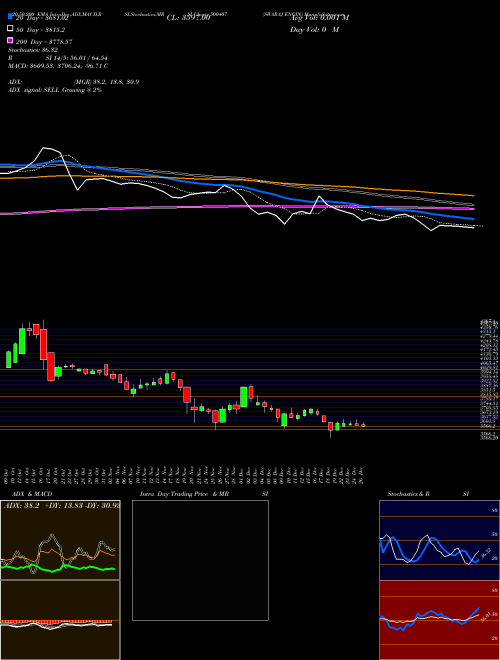Open the blue-background Stochastics chart panel

tap(439, 540)
